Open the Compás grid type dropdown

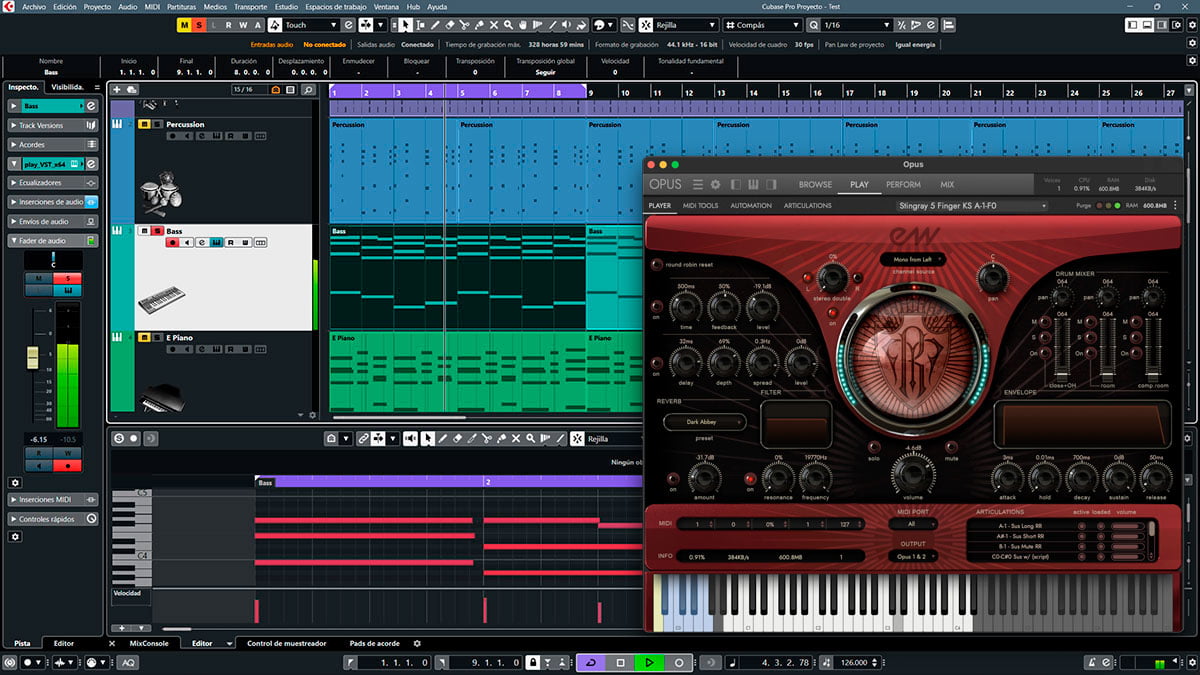(x=763, y=24)
